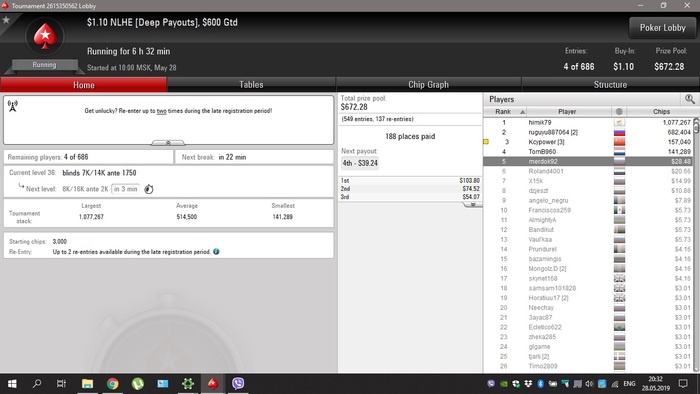Launch Google Chrome from taskbar
The height and width of the screenshot is (394, 700).
[112, 384]
